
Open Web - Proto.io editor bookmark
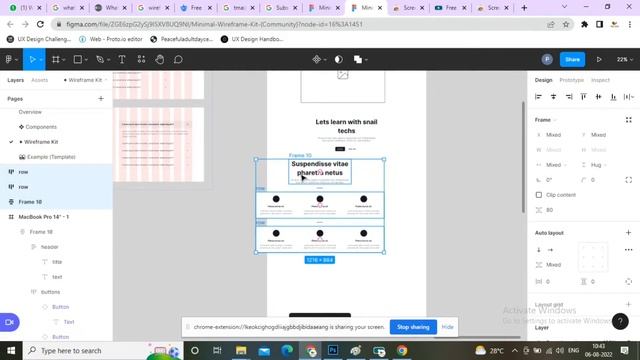point(111,39)
